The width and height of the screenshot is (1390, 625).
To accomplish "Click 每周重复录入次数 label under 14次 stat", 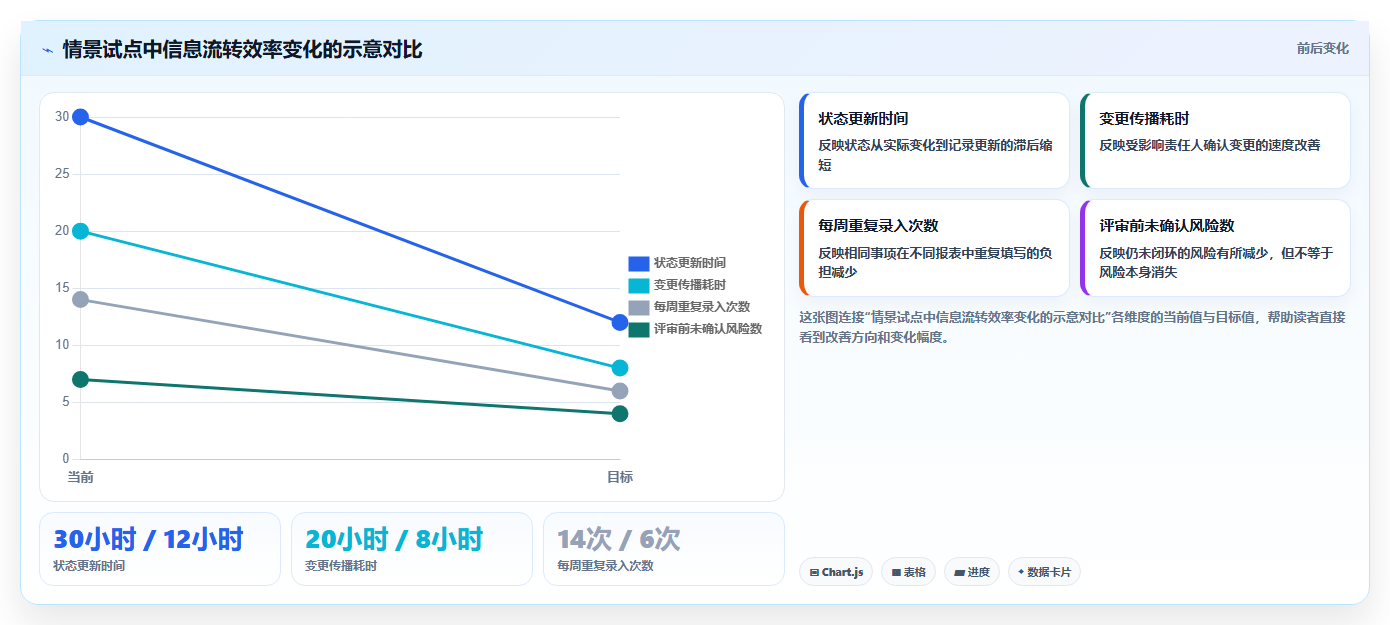I will (605, 566).
